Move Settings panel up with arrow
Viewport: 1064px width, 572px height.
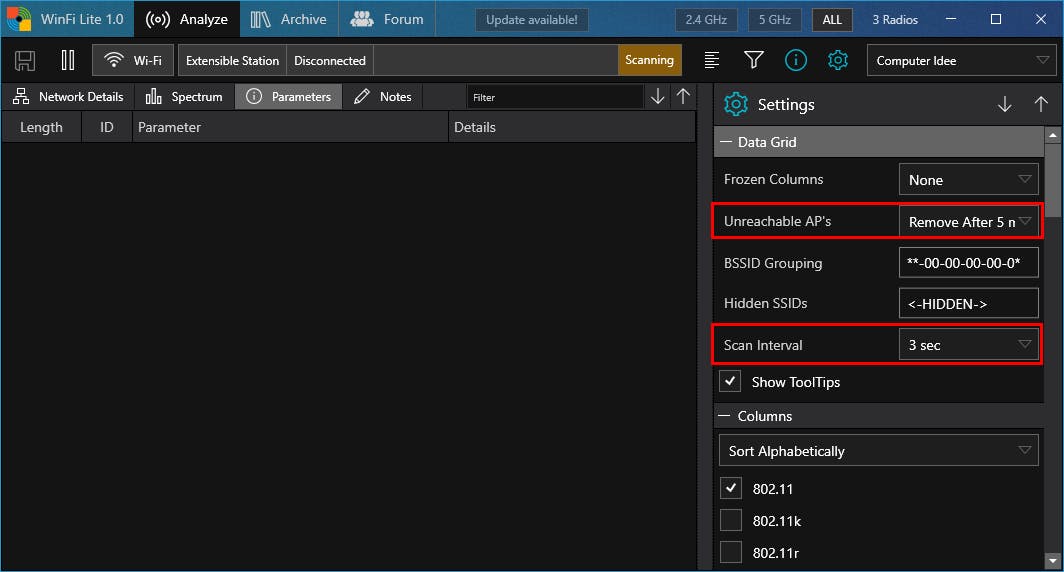tap(1041, 104)
